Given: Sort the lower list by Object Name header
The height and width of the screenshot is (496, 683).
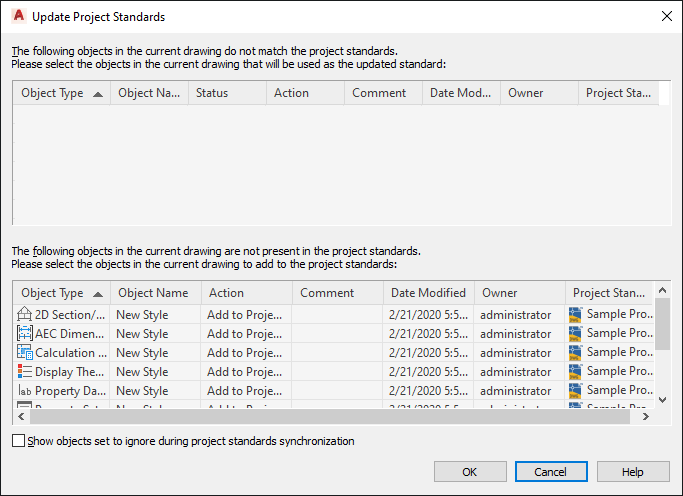Looking at the screenshot, I should point(153,293).
